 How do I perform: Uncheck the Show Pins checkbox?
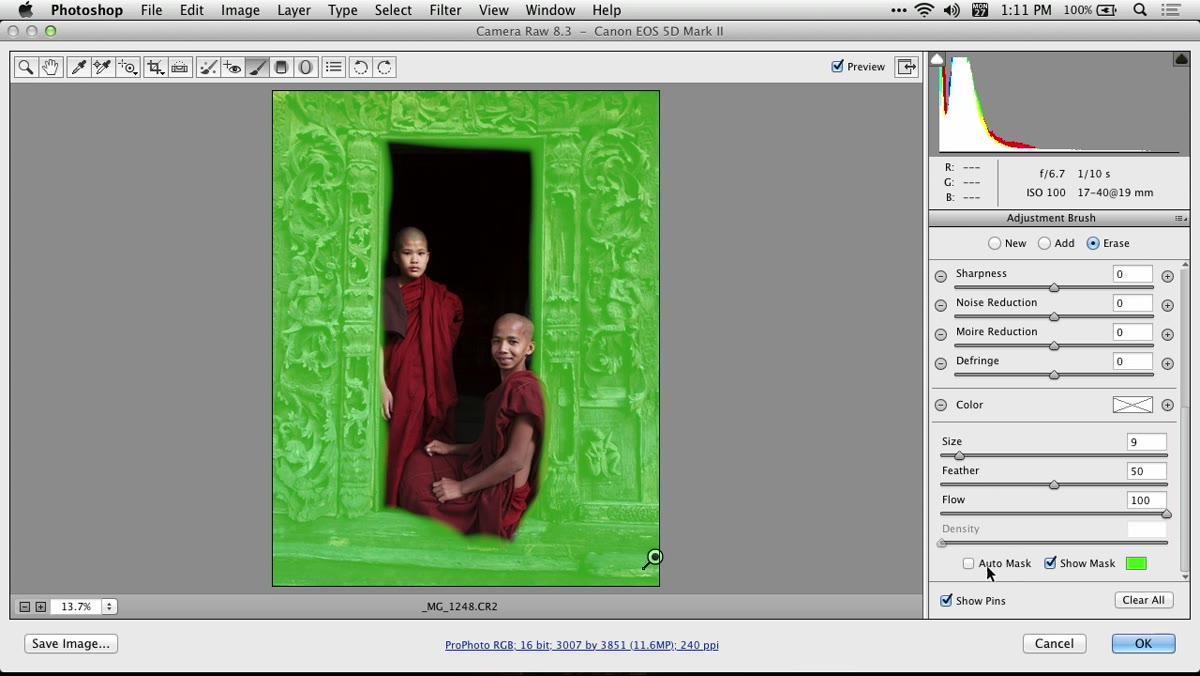[946, 600]
